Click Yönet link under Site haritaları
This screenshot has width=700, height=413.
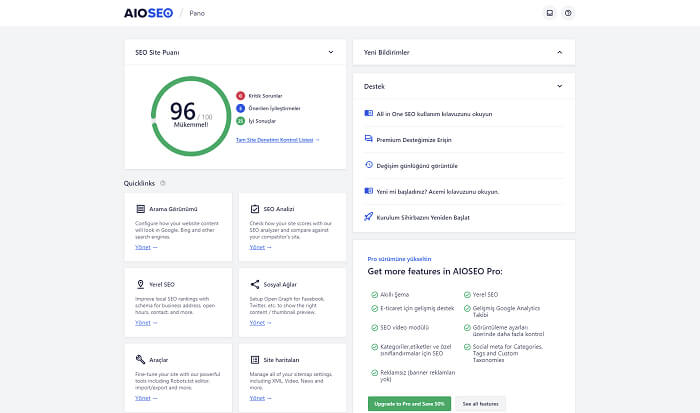point(260,398)
